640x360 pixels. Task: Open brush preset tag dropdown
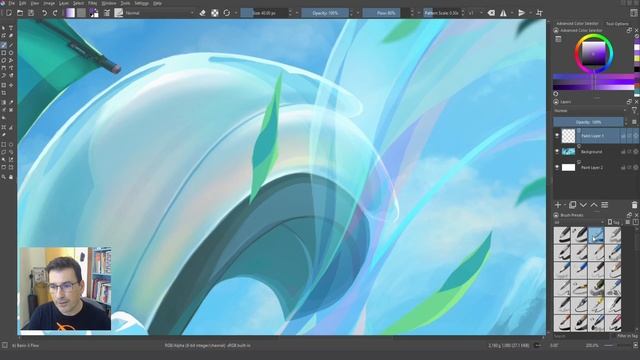[579, 222]
